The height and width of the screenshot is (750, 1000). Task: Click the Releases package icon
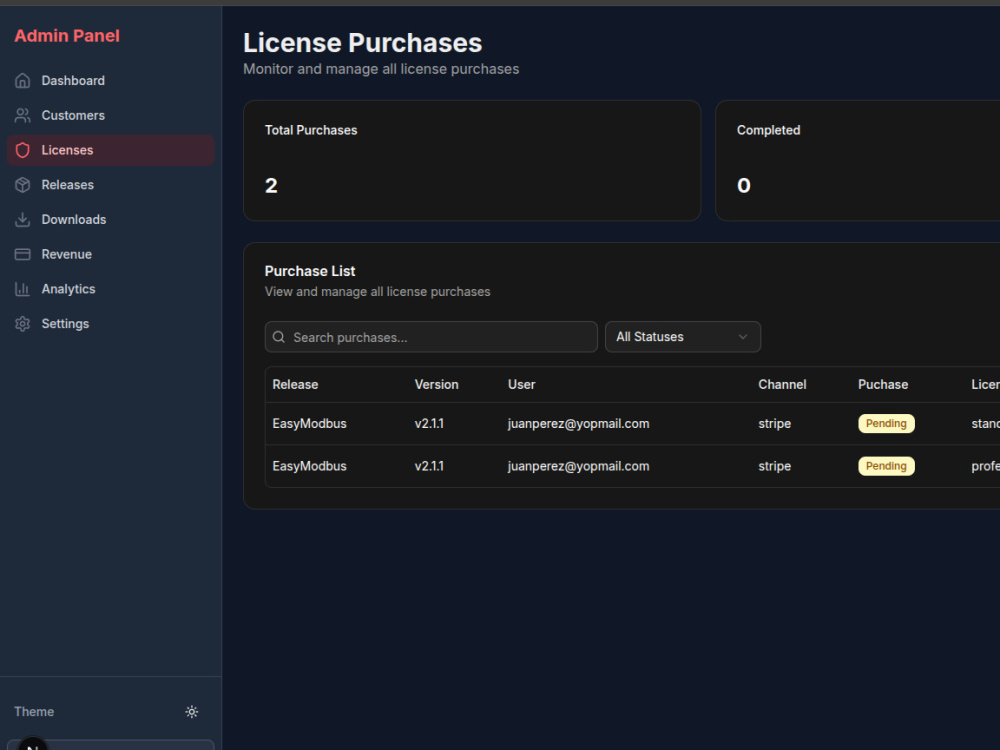(22, 185)
